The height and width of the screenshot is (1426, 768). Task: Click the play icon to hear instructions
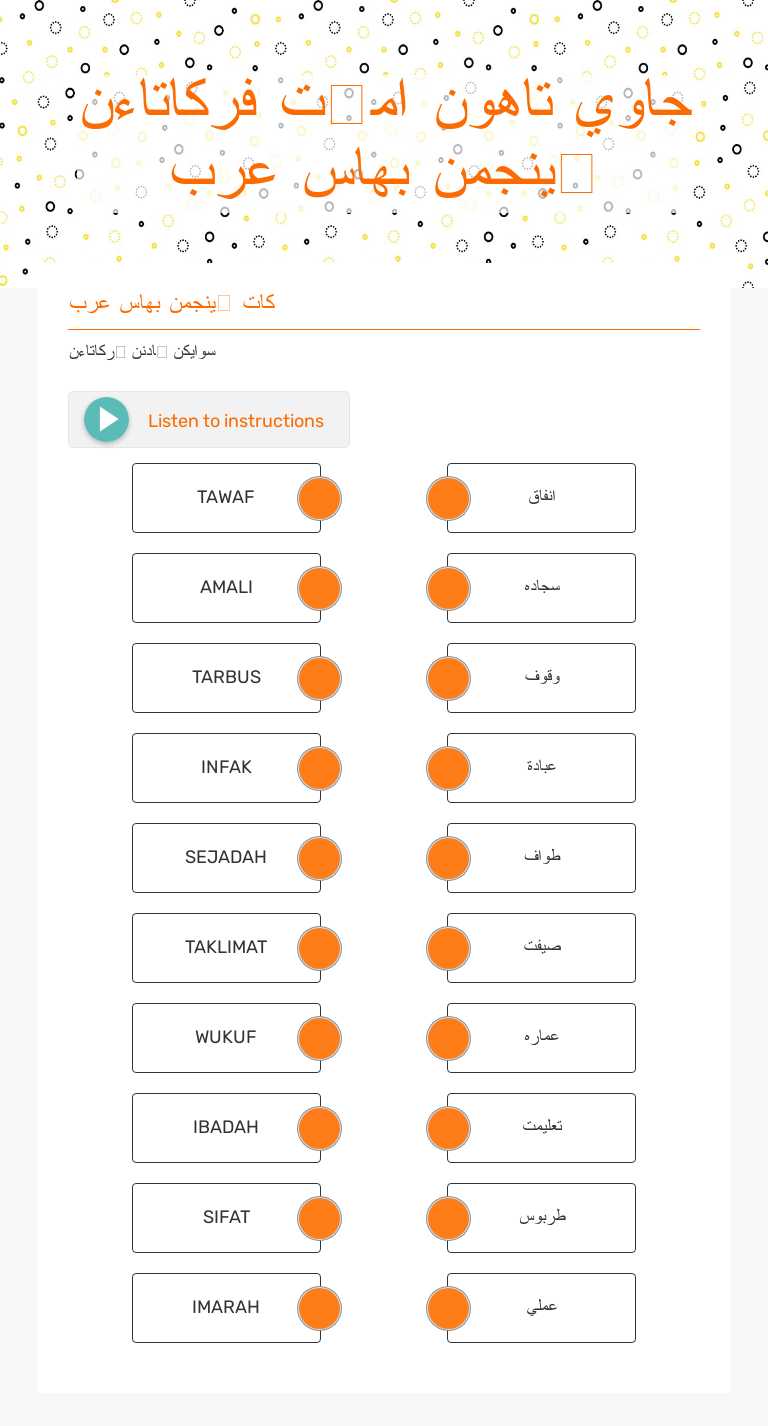click(107, 420)
